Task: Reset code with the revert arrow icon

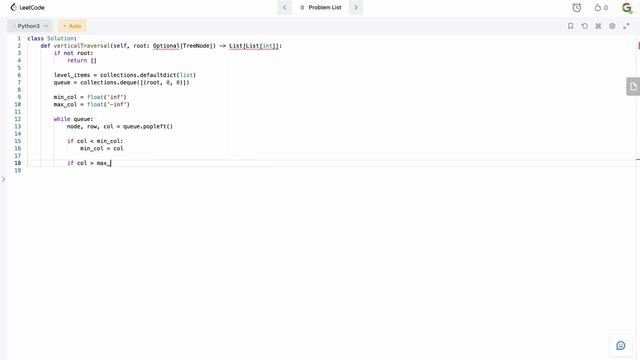Action: tap(584, 26)
